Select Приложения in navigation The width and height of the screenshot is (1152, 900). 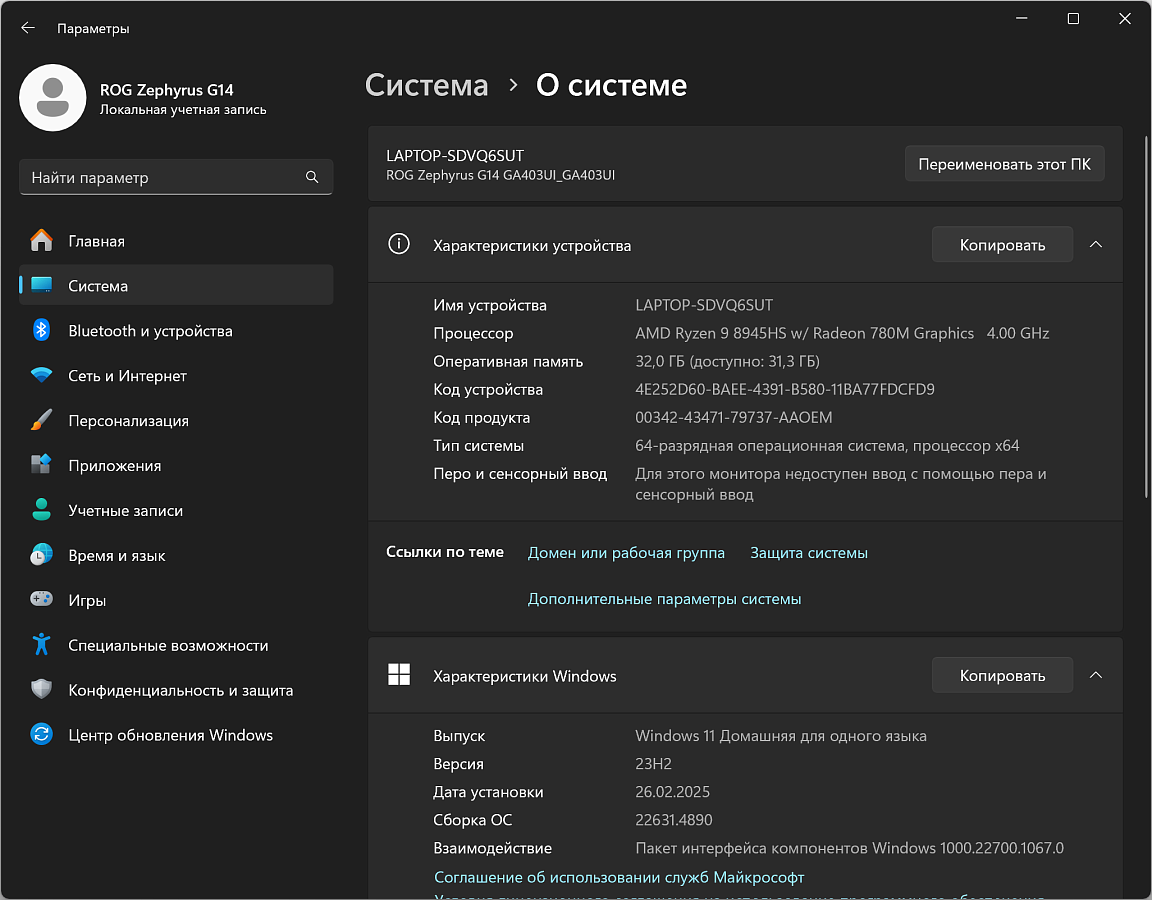click(x=176, y=465)
